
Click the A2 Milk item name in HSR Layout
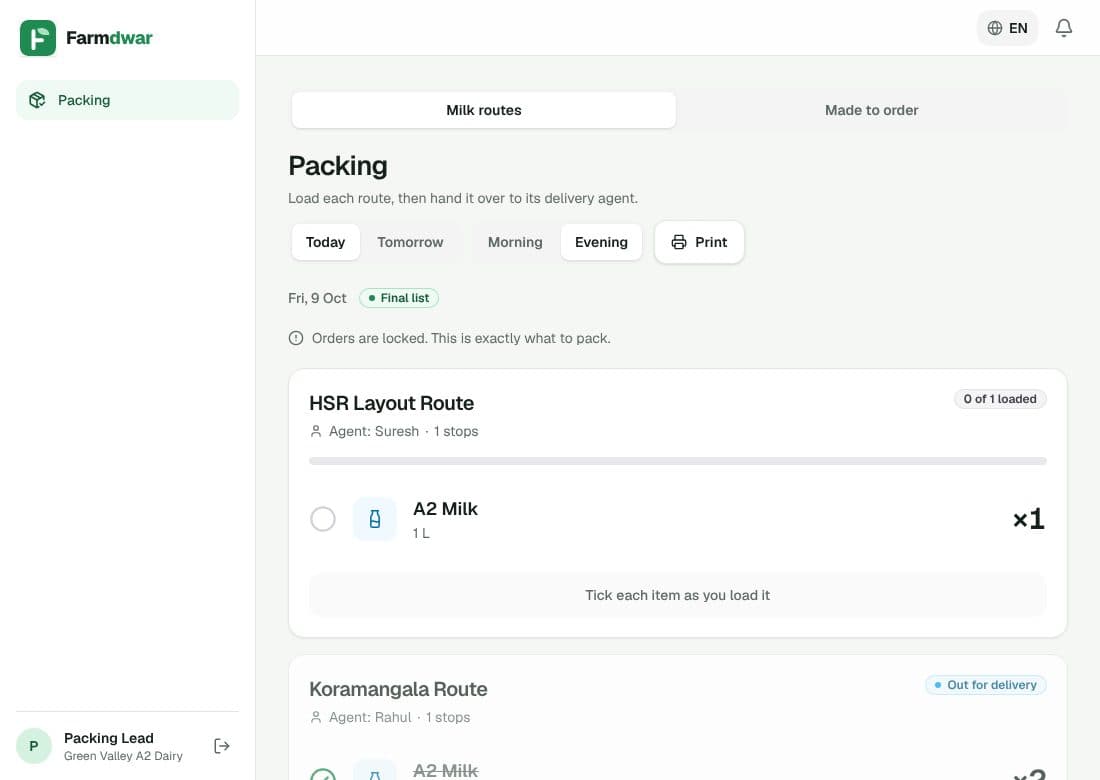[445, 509]
